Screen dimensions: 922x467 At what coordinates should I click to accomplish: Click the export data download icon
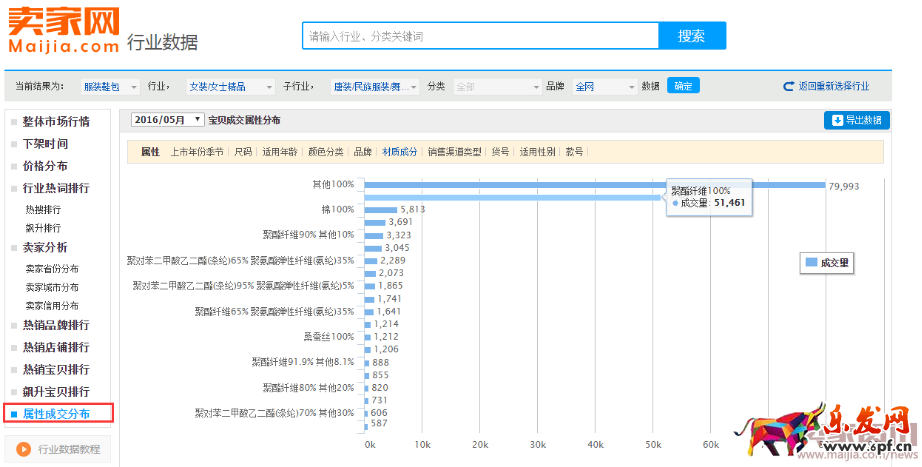[x=837, y=121]
